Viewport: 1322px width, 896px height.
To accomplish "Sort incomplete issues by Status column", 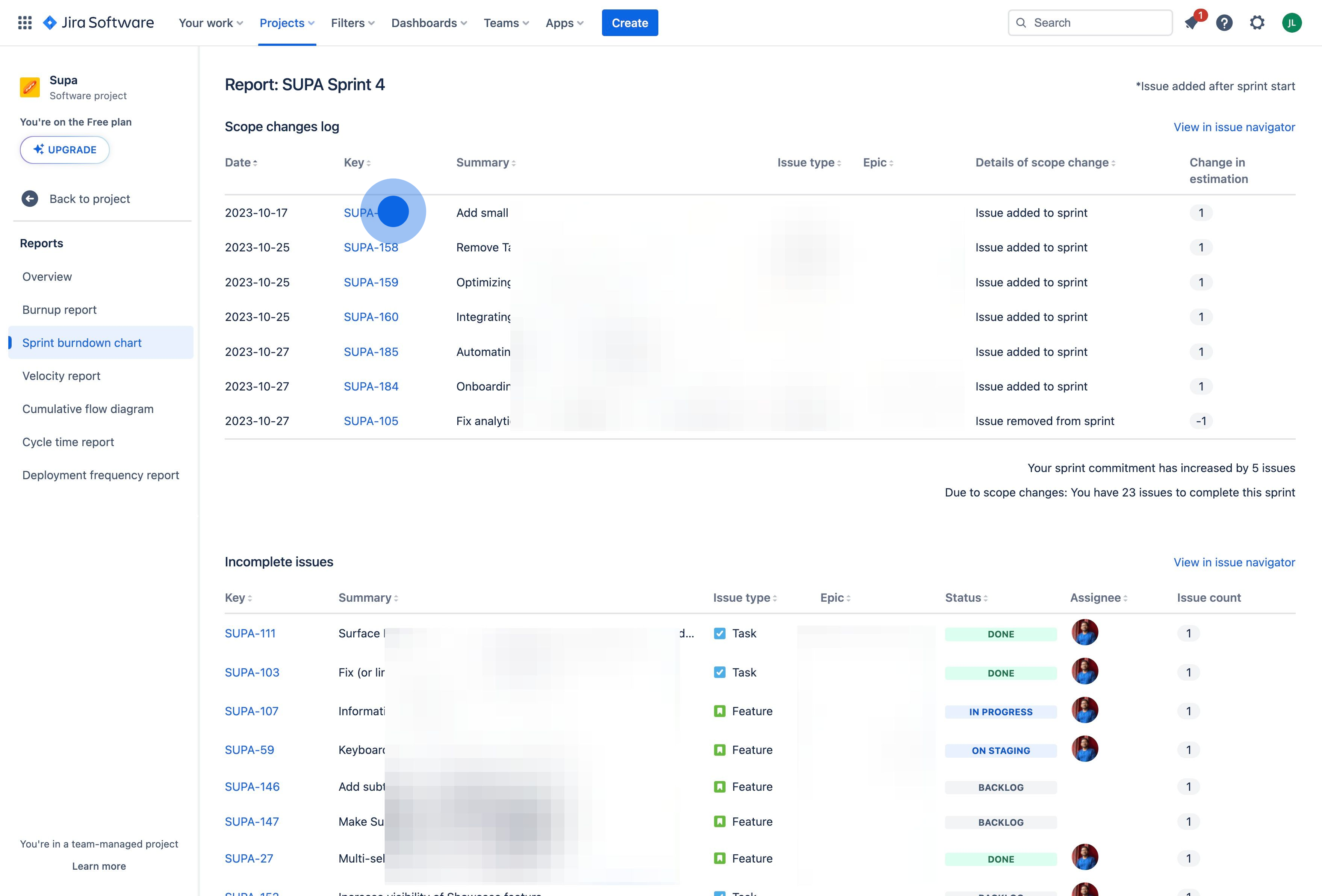I will point(967,598).
